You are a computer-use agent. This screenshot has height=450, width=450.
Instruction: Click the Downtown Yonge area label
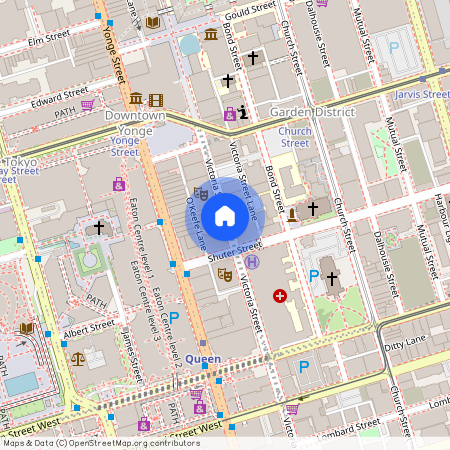click(x=135, y=123)
